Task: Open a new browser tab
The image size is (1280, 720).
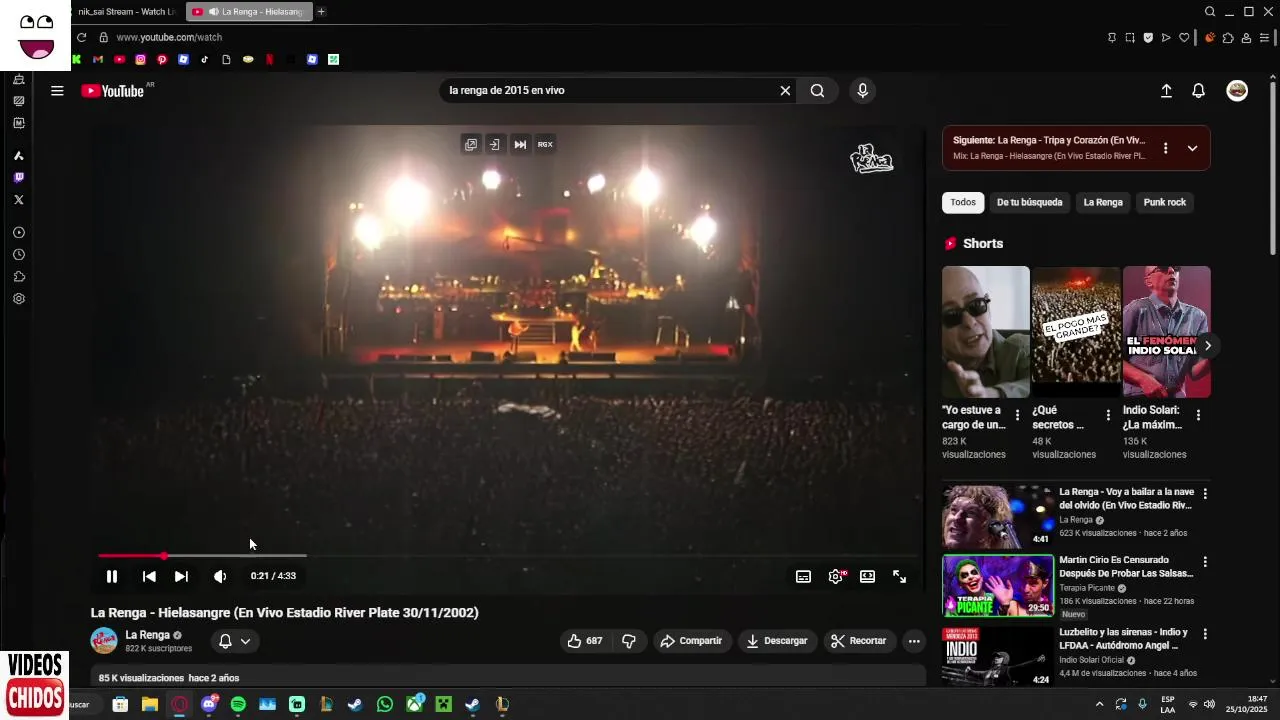Action: [321, 12]
